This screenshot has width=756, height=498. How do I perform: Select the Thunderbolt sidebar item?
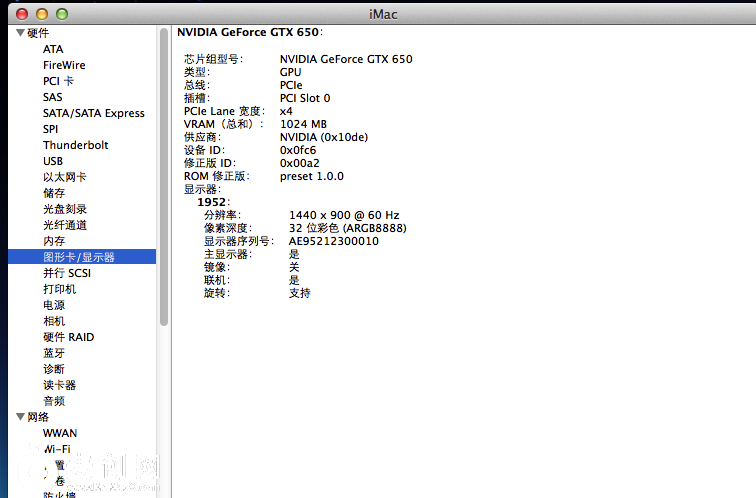(75, 145)
